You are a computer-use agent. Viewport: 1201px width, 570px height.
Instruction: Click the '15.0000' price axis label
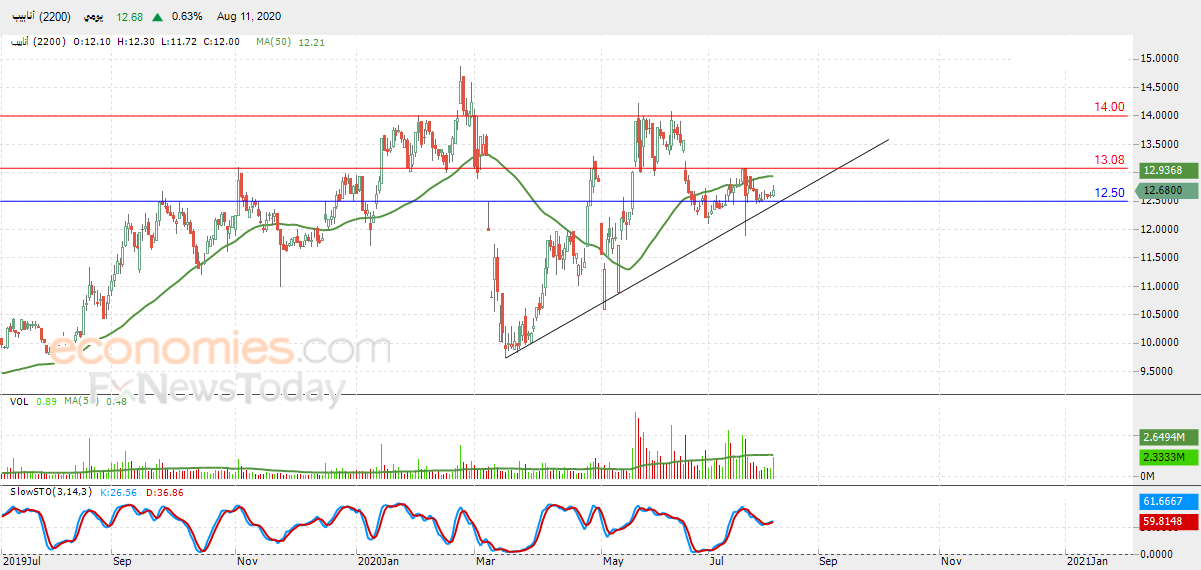1162,59
